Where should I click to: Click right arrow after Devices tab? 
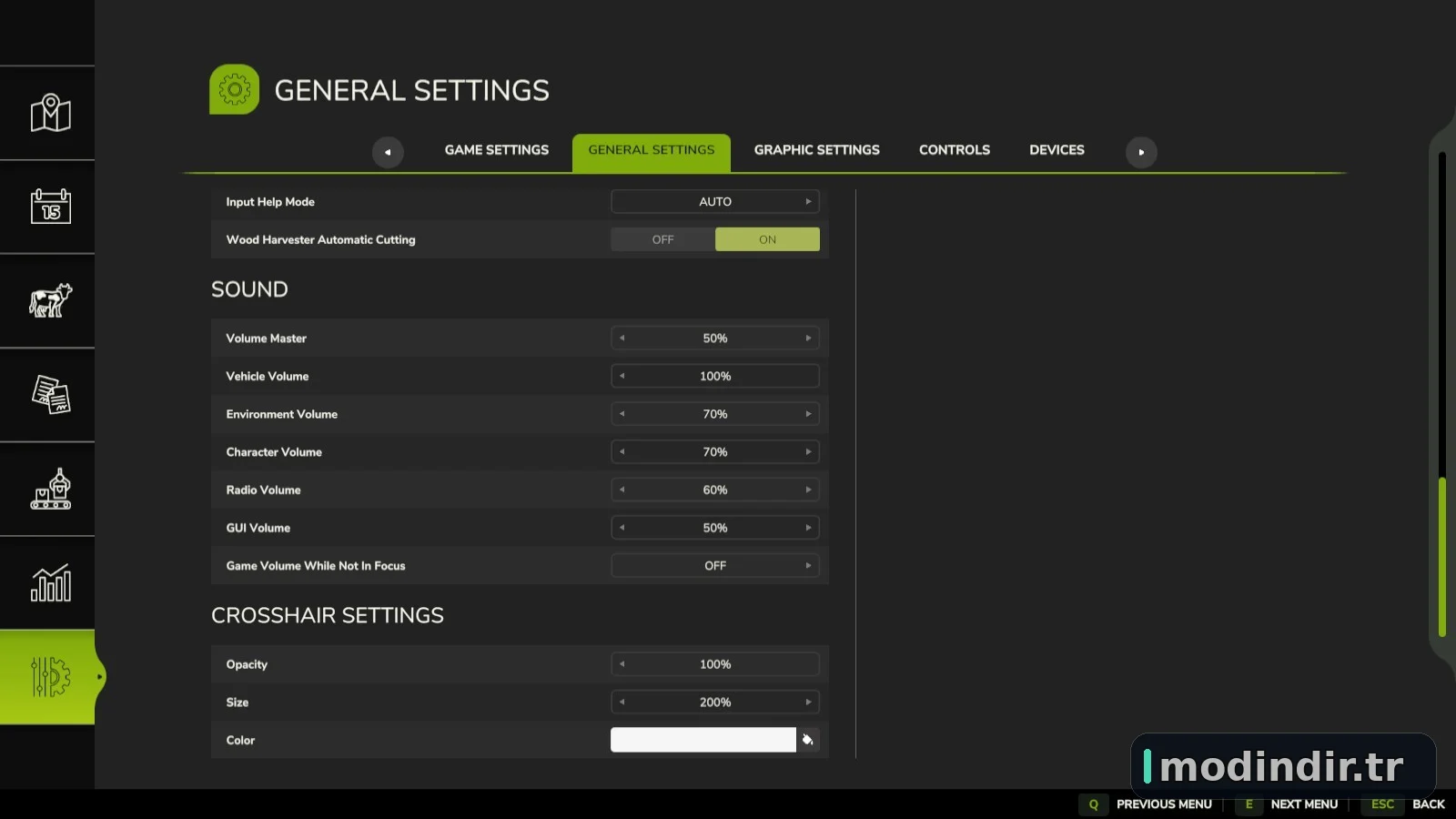tap(1141, 152)
